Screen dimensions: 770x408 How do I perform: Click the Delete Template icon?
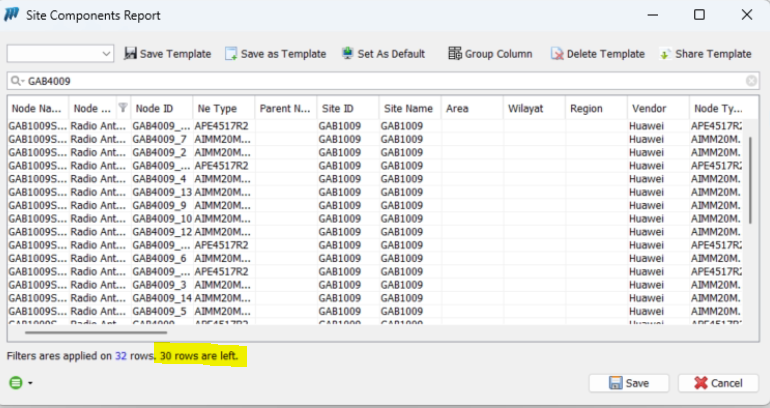(x=556, y=54)
